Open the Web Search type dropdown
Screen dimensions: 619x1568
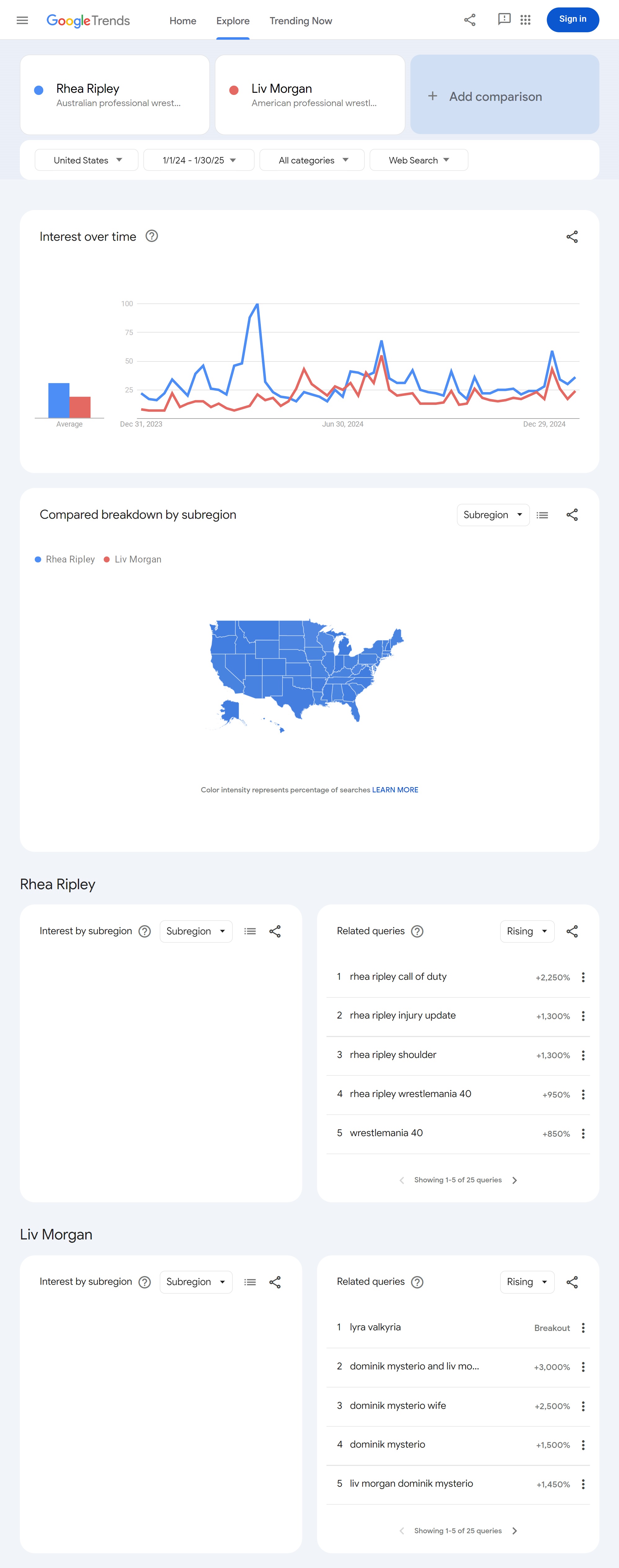(419, 160)
